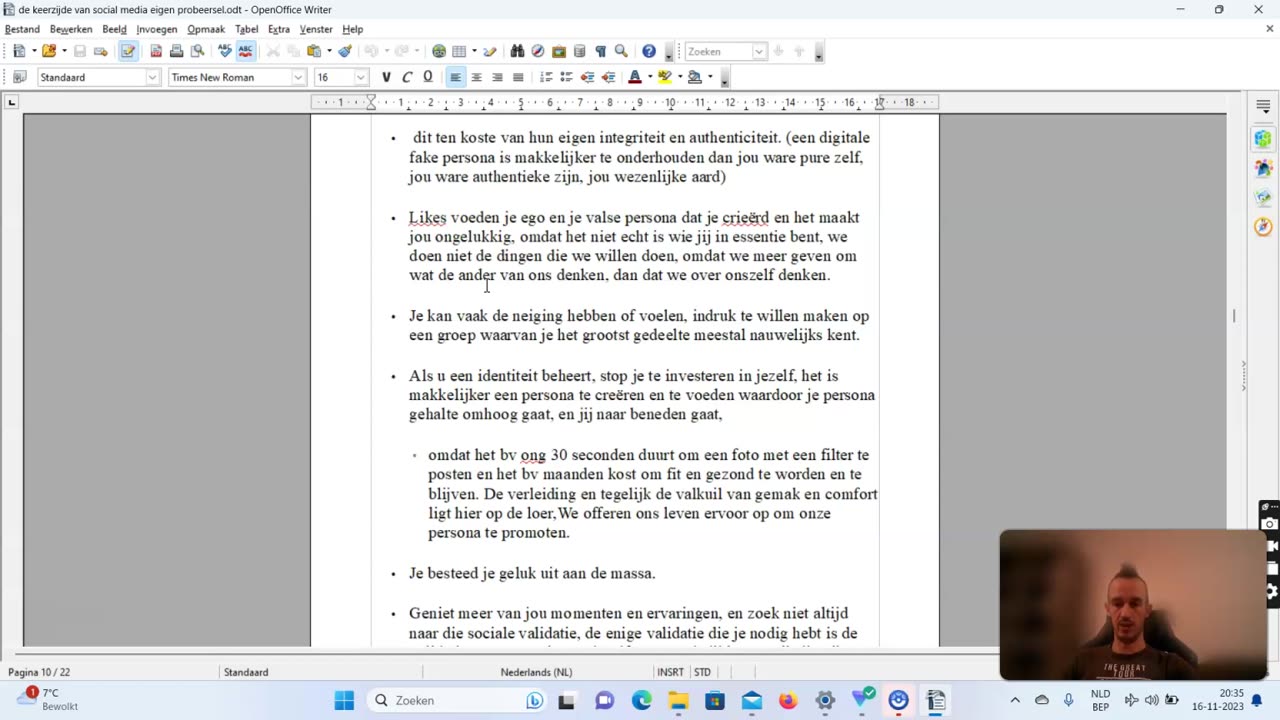This screenshot has height=720, width=1280.
Task: Click the Print printer icon
Action: [176, 51]
